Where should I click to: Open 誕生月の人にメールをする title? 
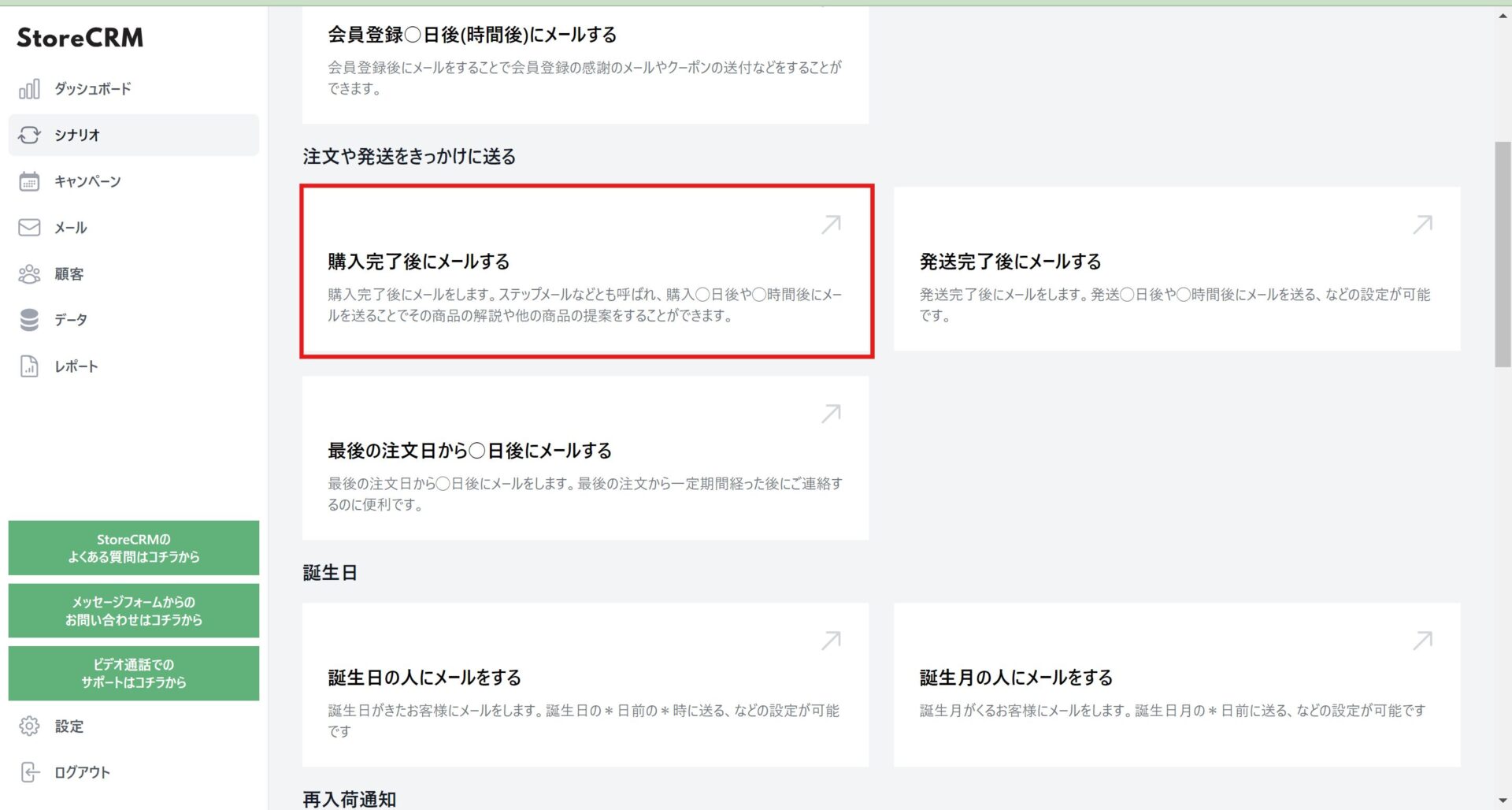(x=1016, y=678)
